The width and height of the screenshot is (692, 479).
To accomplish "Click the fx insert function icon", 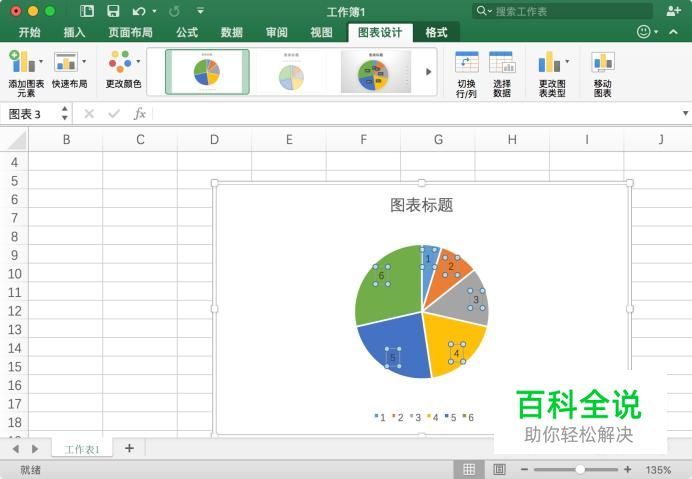I will pos(139,114).
